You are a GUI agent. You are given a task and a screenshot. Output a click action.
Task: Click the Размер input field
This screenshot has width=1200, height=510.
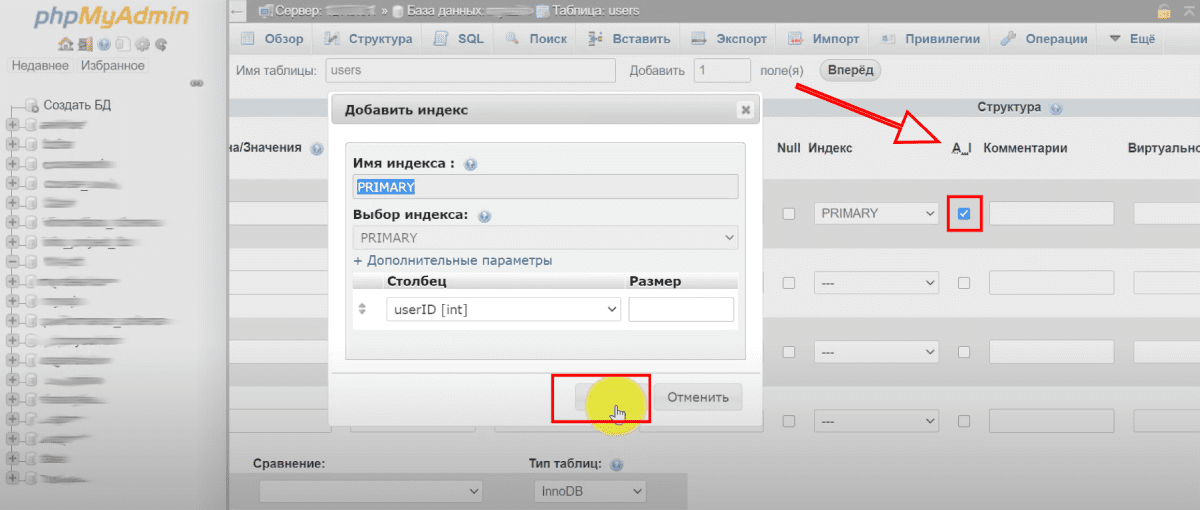pyautogui.click(x=681, y=310)
